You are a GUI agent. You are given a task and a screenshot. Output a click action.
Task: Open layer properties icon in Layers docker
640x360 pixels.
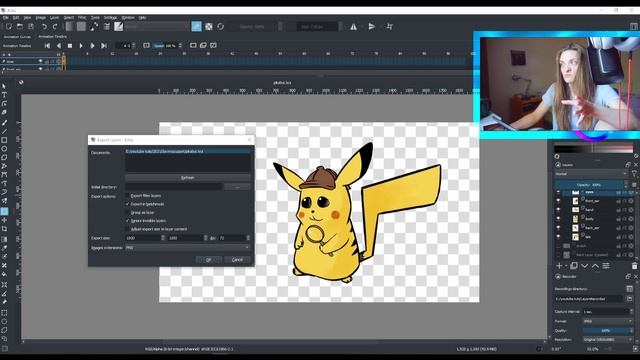606,266
